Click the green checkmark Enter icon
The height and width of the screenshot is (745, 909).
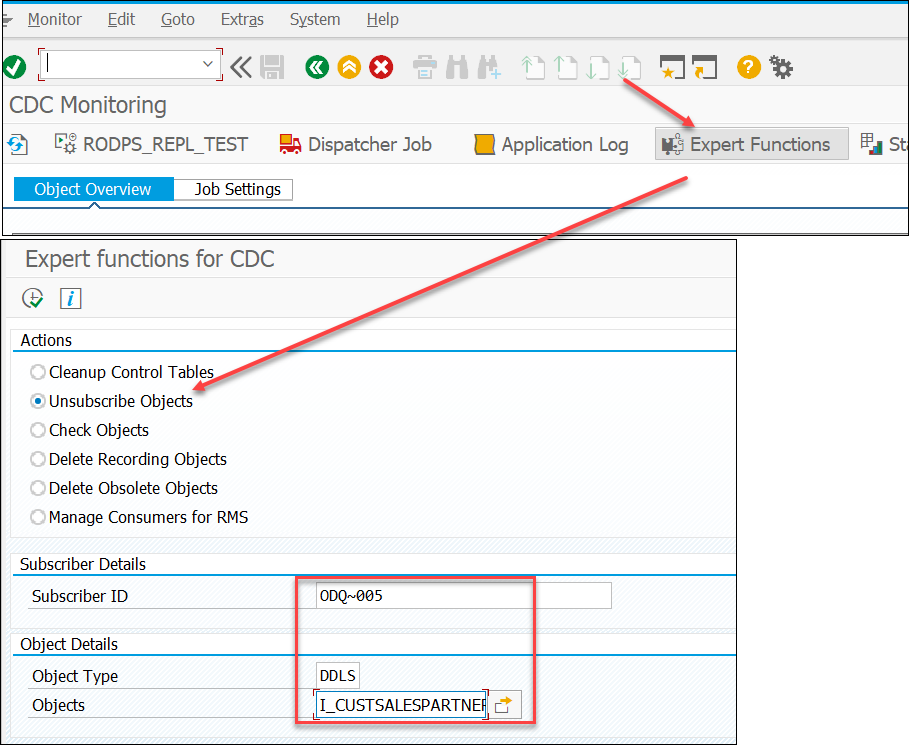coord(14,67)
